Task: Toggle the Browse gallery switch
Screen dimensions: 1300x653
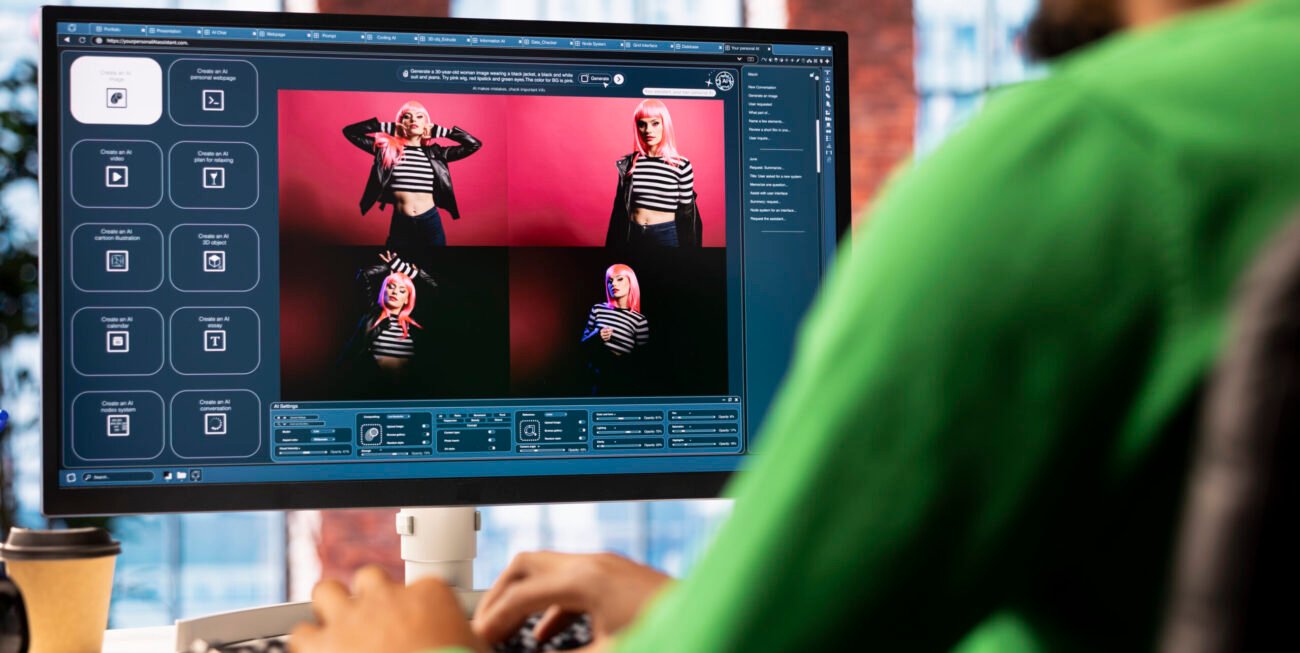Action: point(426,435)
